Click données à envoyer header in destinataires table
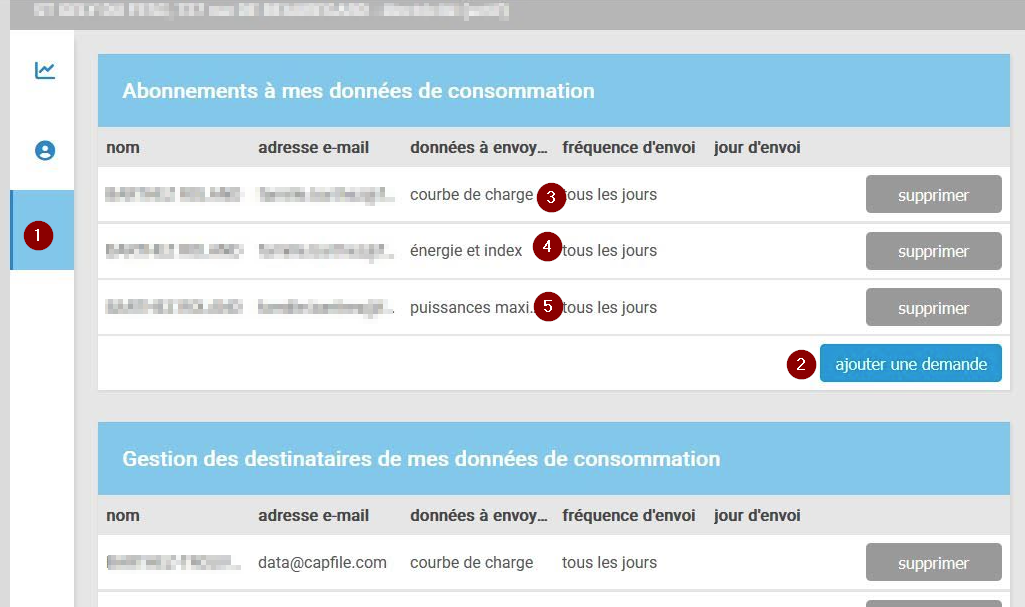 tap(478, 516)
